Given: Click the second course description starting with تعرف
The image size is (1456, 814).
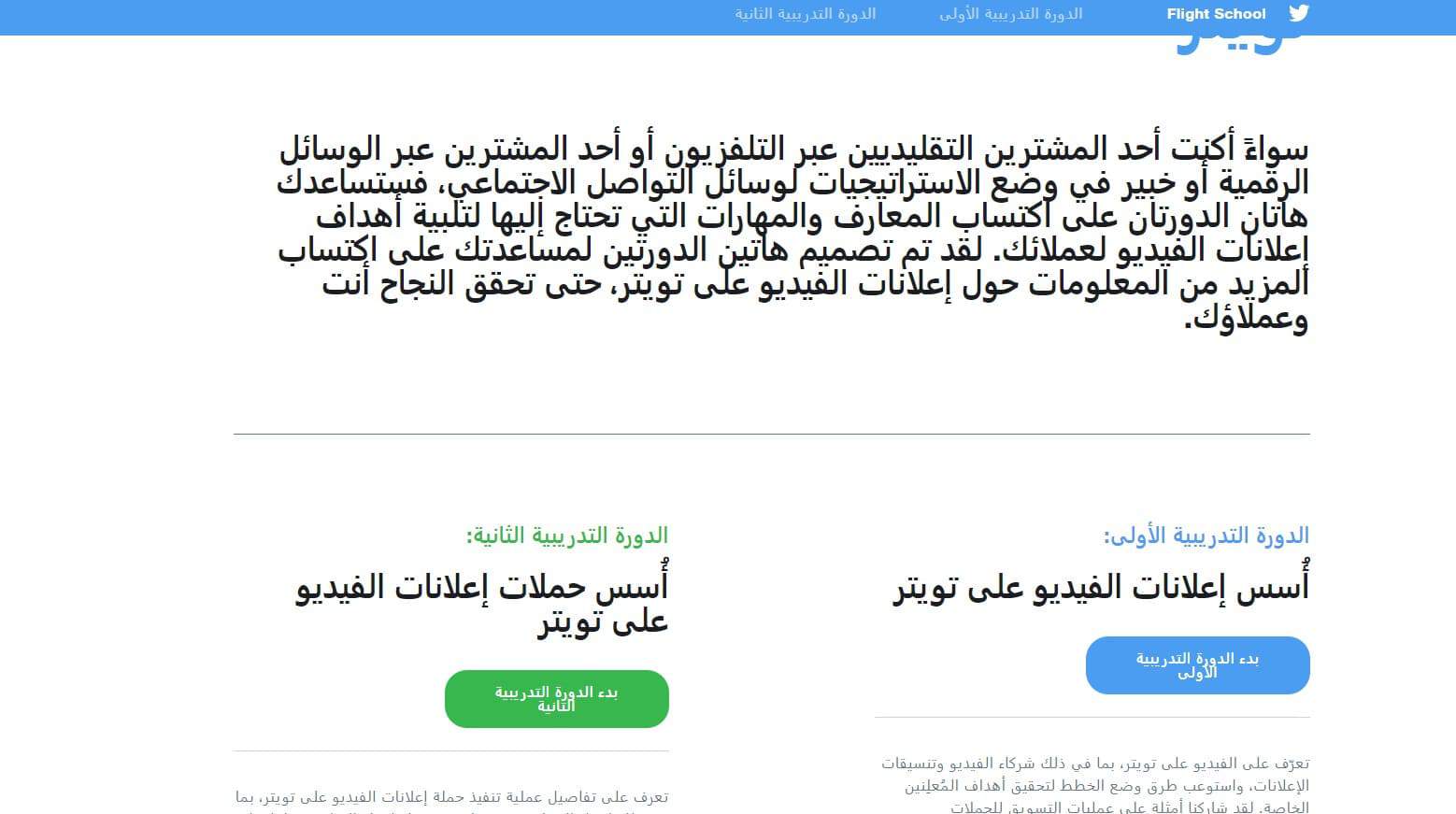Looking at the screenshot, I should pos(452,798).
